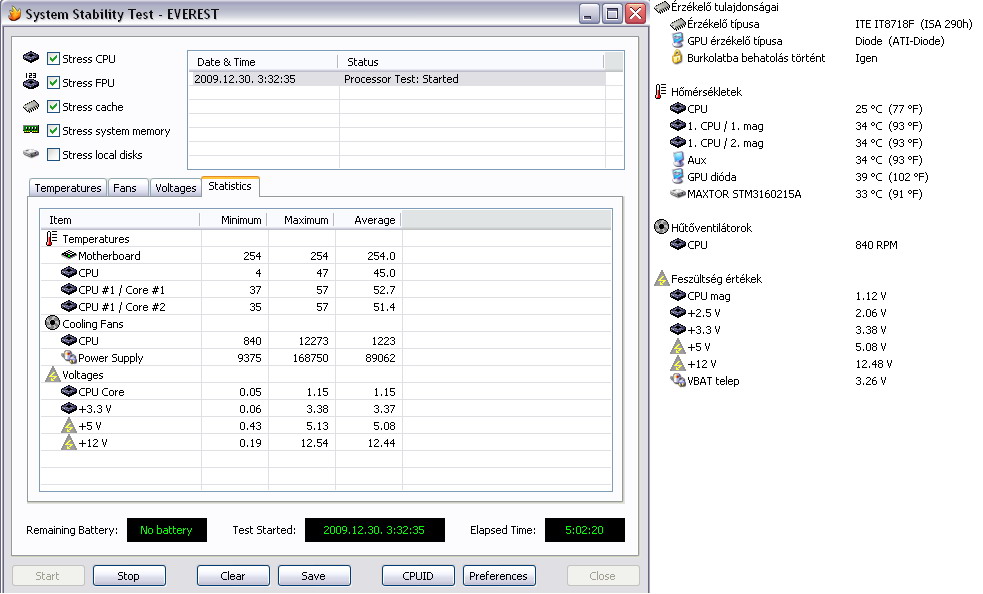Image resolution: width=983 pixels, height=594 pixels.
Task: Click the warning icon next to Feszültség értékek
Action: pyautogui.click(x=661, y=278)
